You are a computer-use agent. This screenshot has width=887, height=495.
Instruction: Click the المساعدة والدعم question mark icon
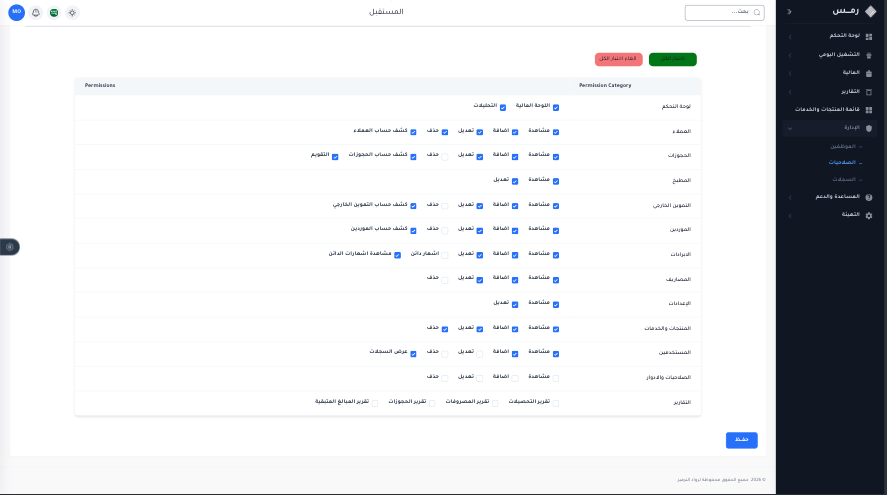pos(869,197)
